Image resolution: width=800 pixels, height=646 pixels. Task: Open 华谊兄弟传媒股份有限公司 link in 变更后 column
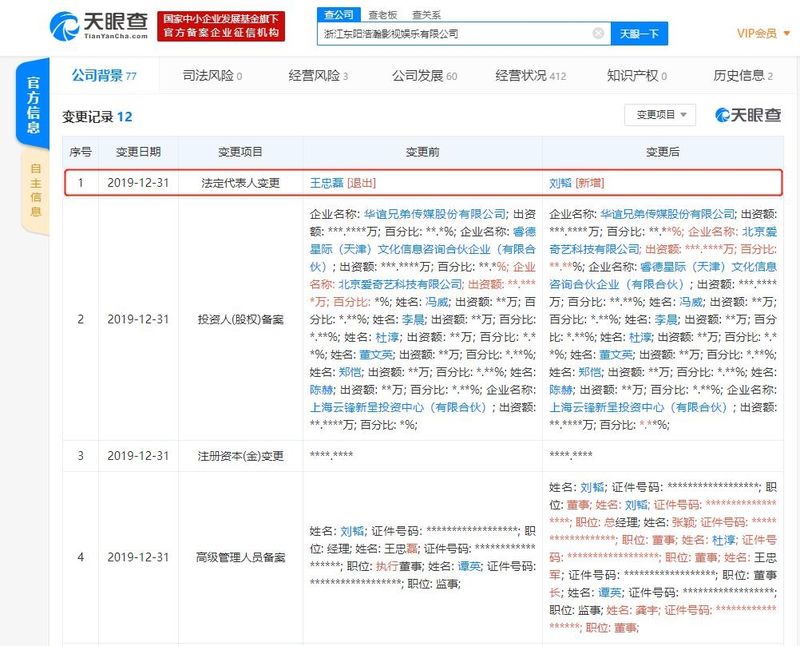pyautogui.click(x=667, y=214)
